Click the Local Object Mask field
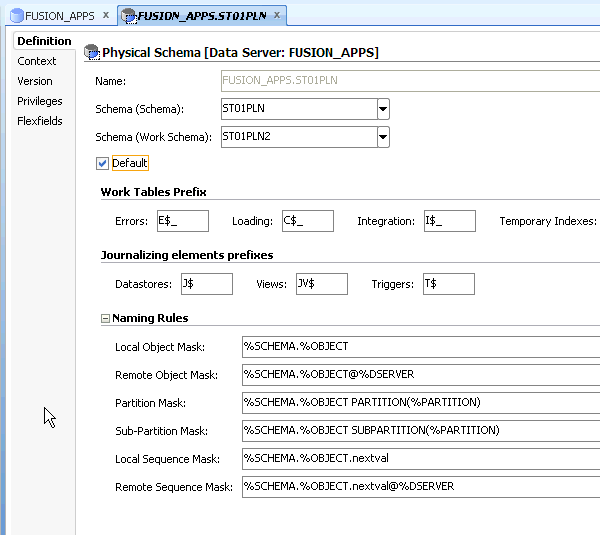Screen dimensions: 600x535 (420, 346)
